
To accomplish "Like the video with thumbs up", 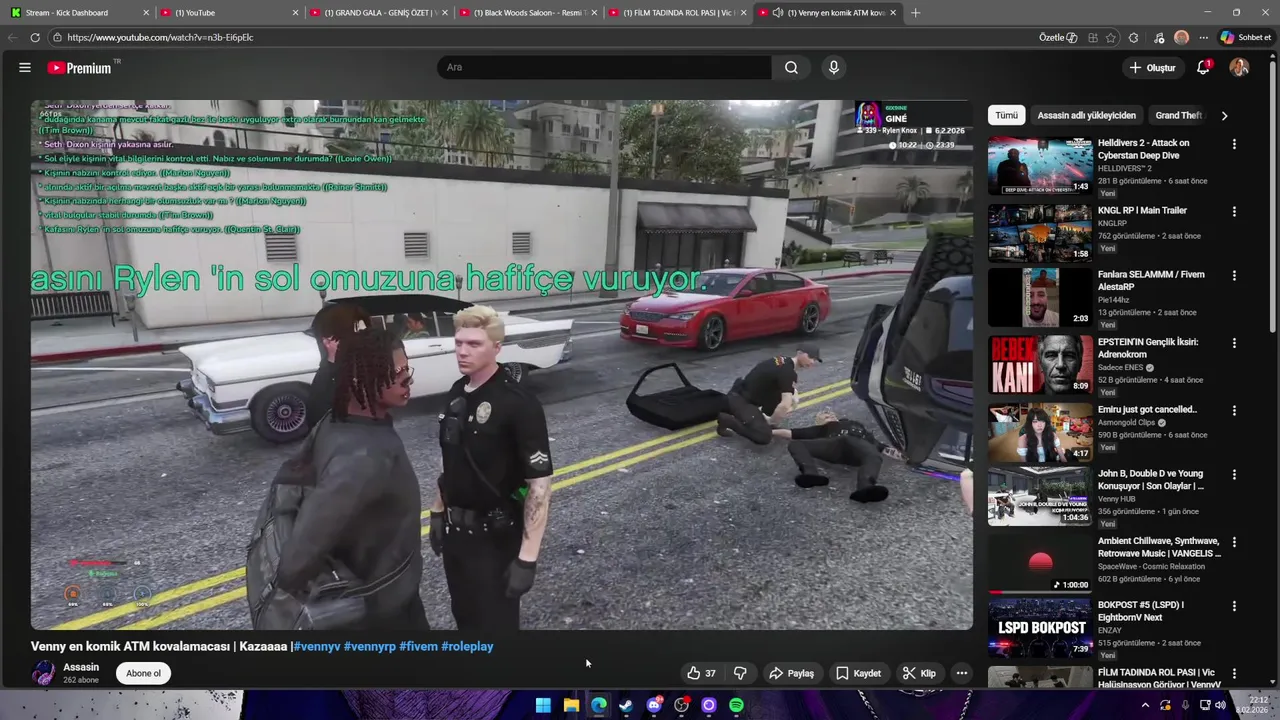I will [x=701, y=673].
